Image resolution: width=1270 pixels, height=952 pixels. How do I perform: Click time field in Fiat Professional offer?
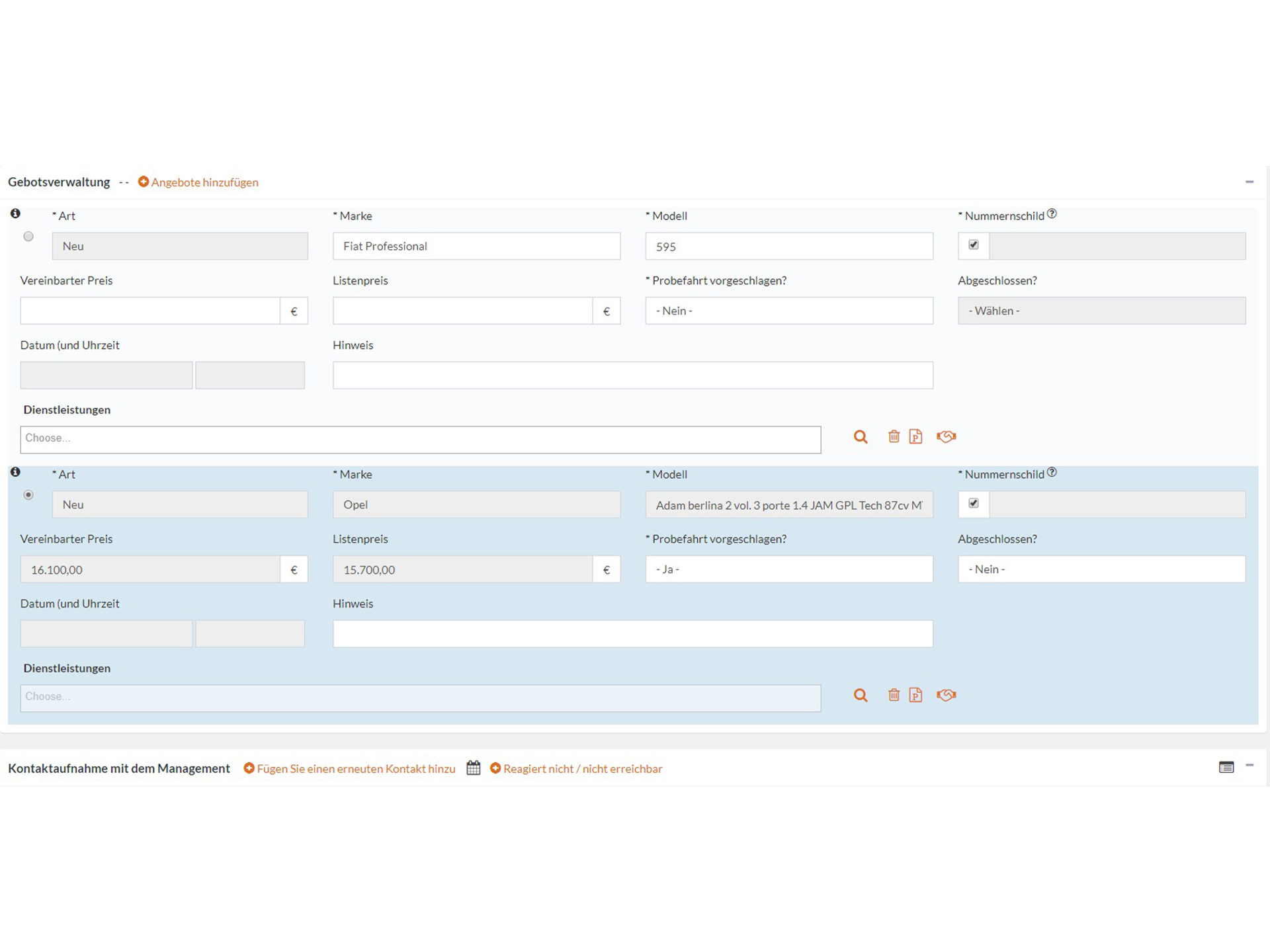pos(250,376)
